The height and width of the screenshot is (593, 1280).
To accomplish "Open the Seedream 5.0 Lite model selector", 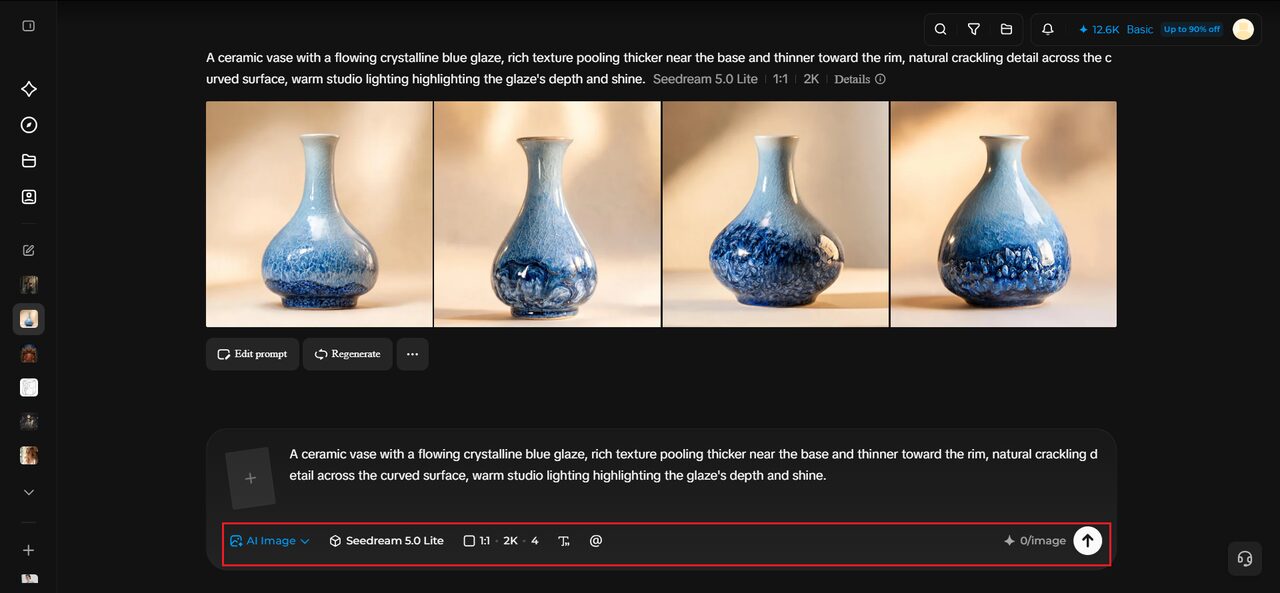I will tap(386, 541).
